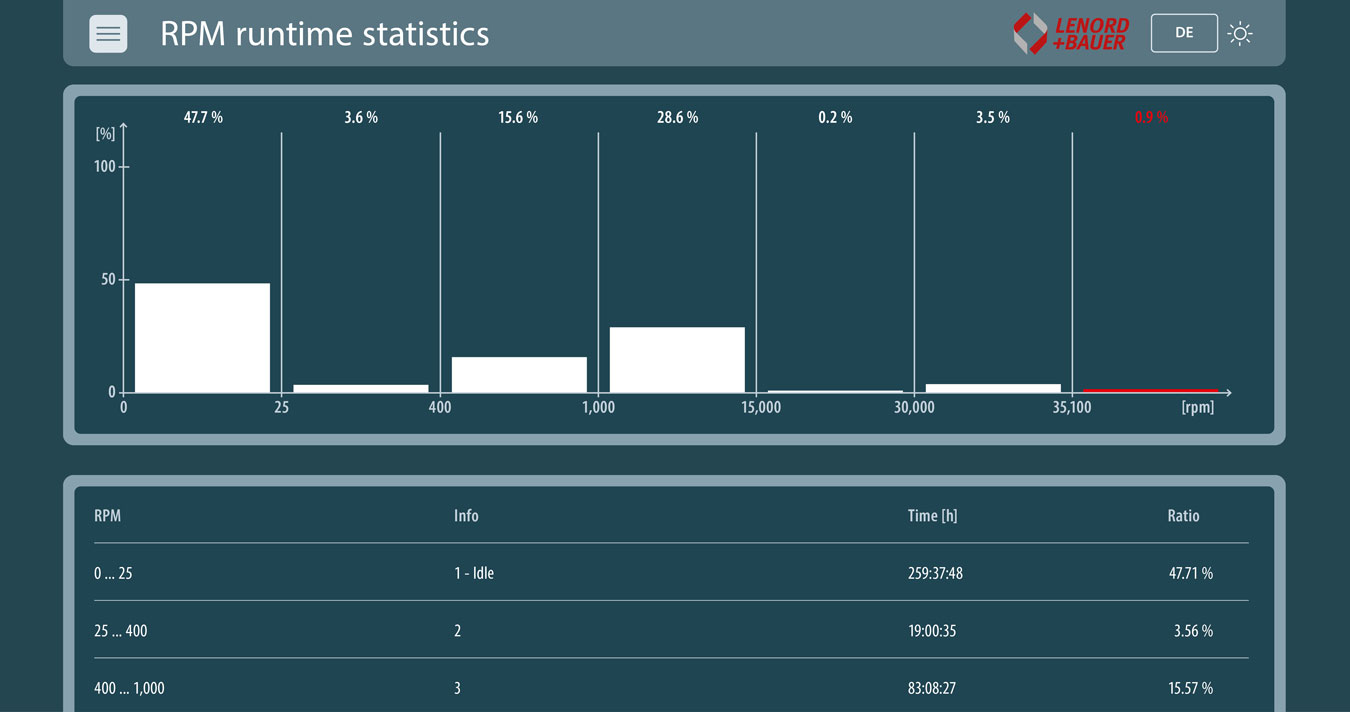Click the RPM column header
Image resolution: width=1350 pixels, height=712 pixels.
pos(107,516)
